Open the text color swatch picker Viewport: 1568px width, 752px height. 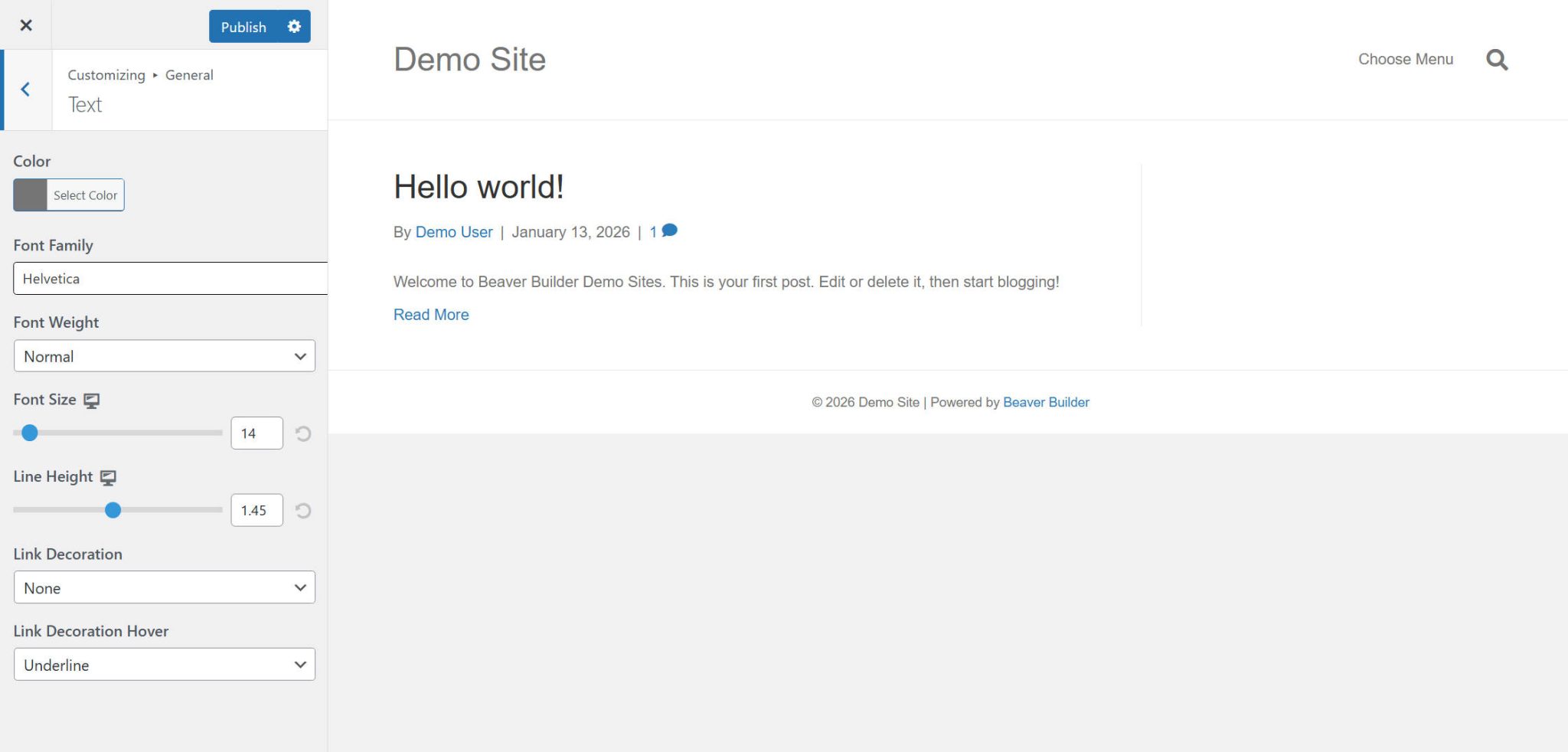pyautogui.click(x=31, y=195)
